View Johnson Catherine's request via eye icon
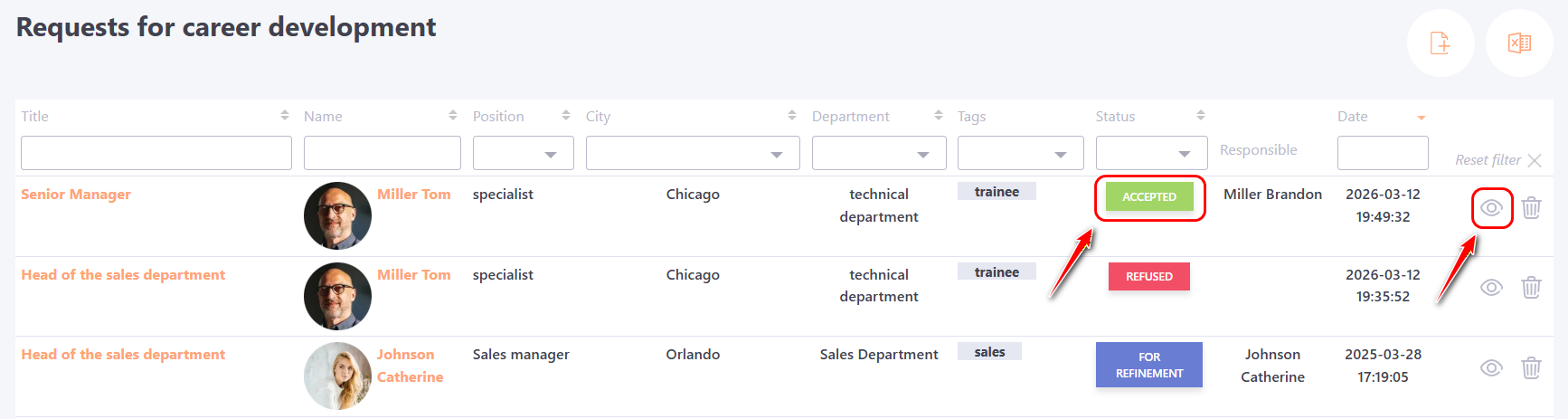The height and width of the screenshot is (419, 1568). pos(1491,368)
